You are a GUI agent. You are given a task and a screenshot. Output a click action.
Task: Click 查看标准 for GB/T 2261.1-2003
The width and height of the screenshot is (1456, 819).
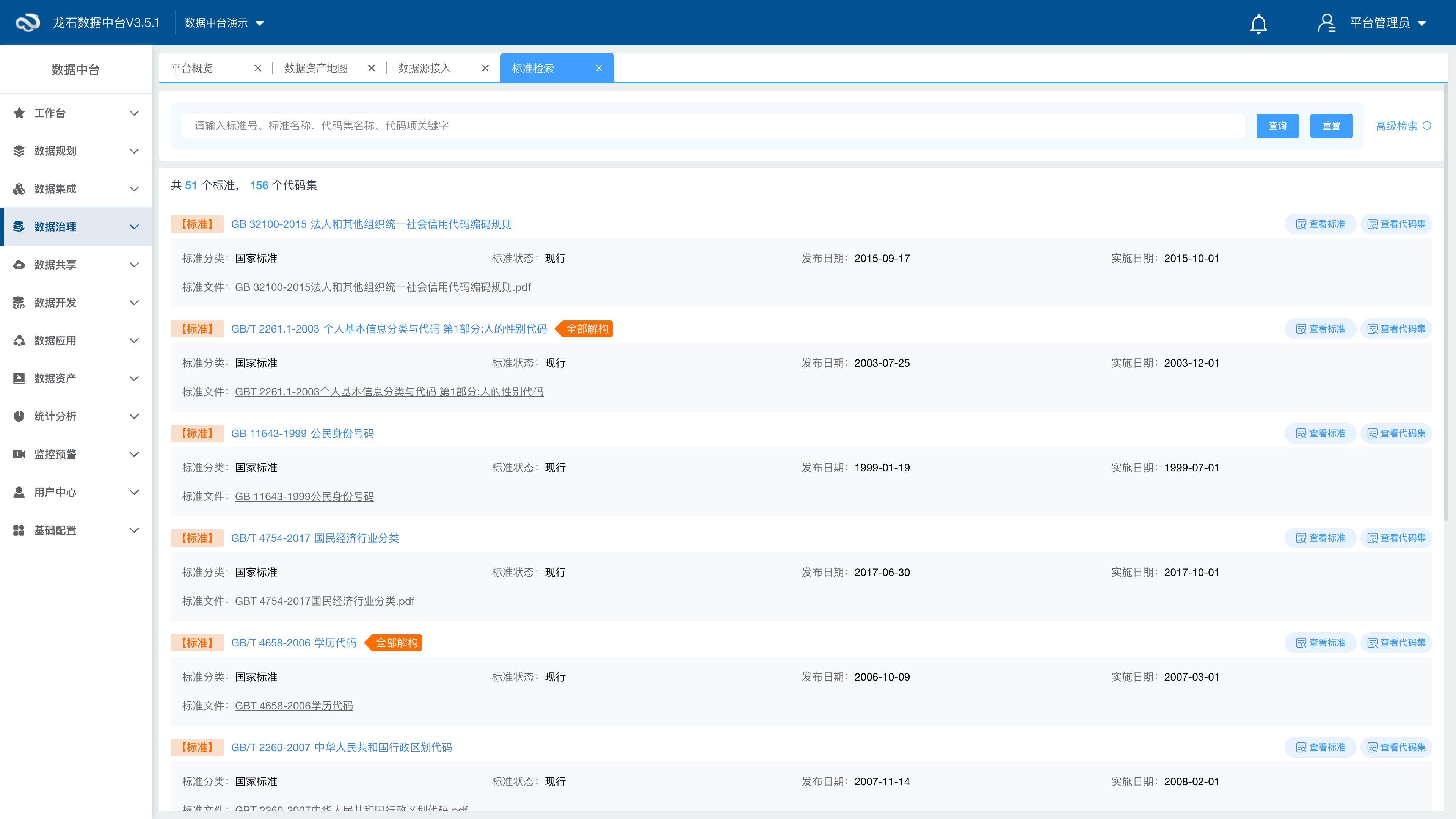click(1320, 328)
